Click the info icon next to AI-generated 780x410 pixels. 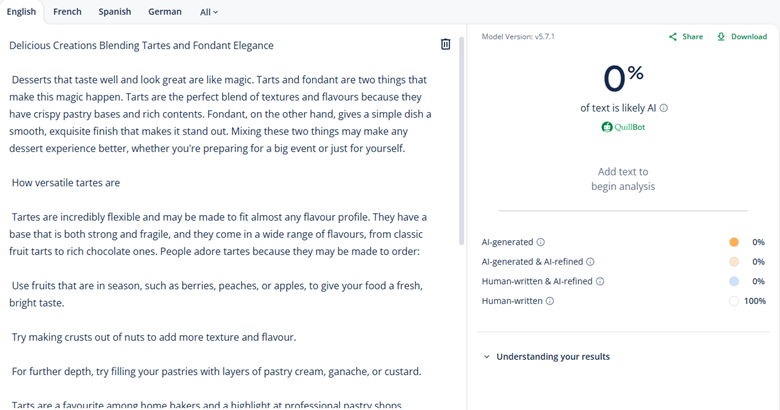pos(541,242)
